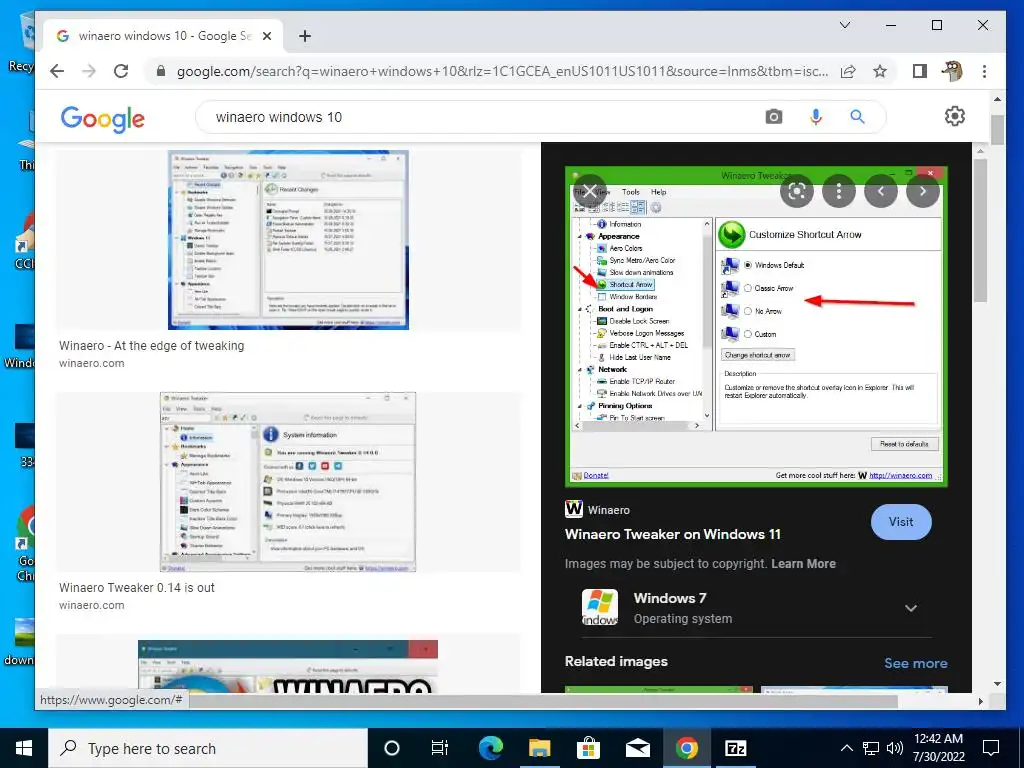
Task: Click the large Winaero Tweaker preview image
Action: click(x=756, y=327)
